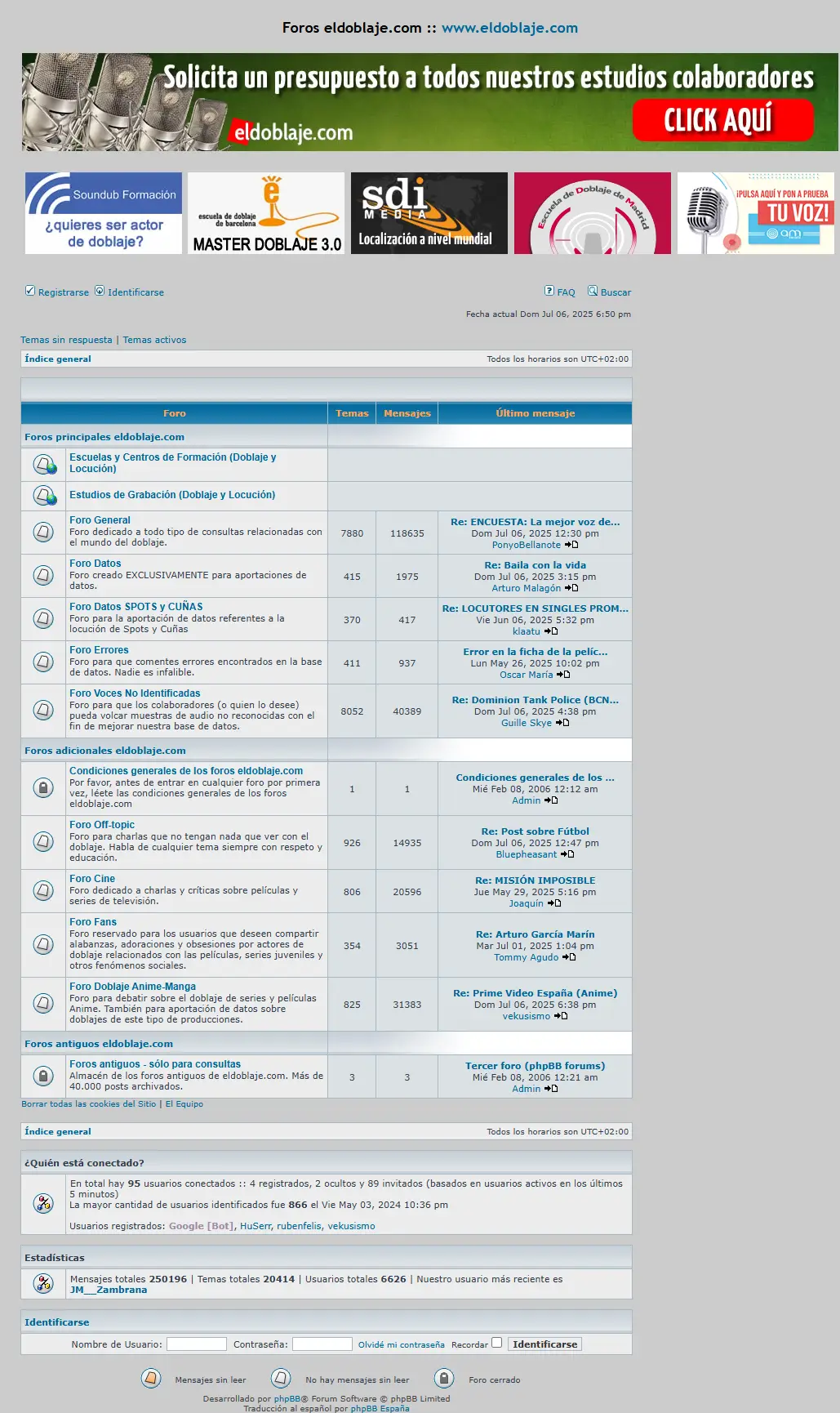Go to Índice general at top
The image size is (840, 1413).
pyautogui.click(x=58, y=359)
